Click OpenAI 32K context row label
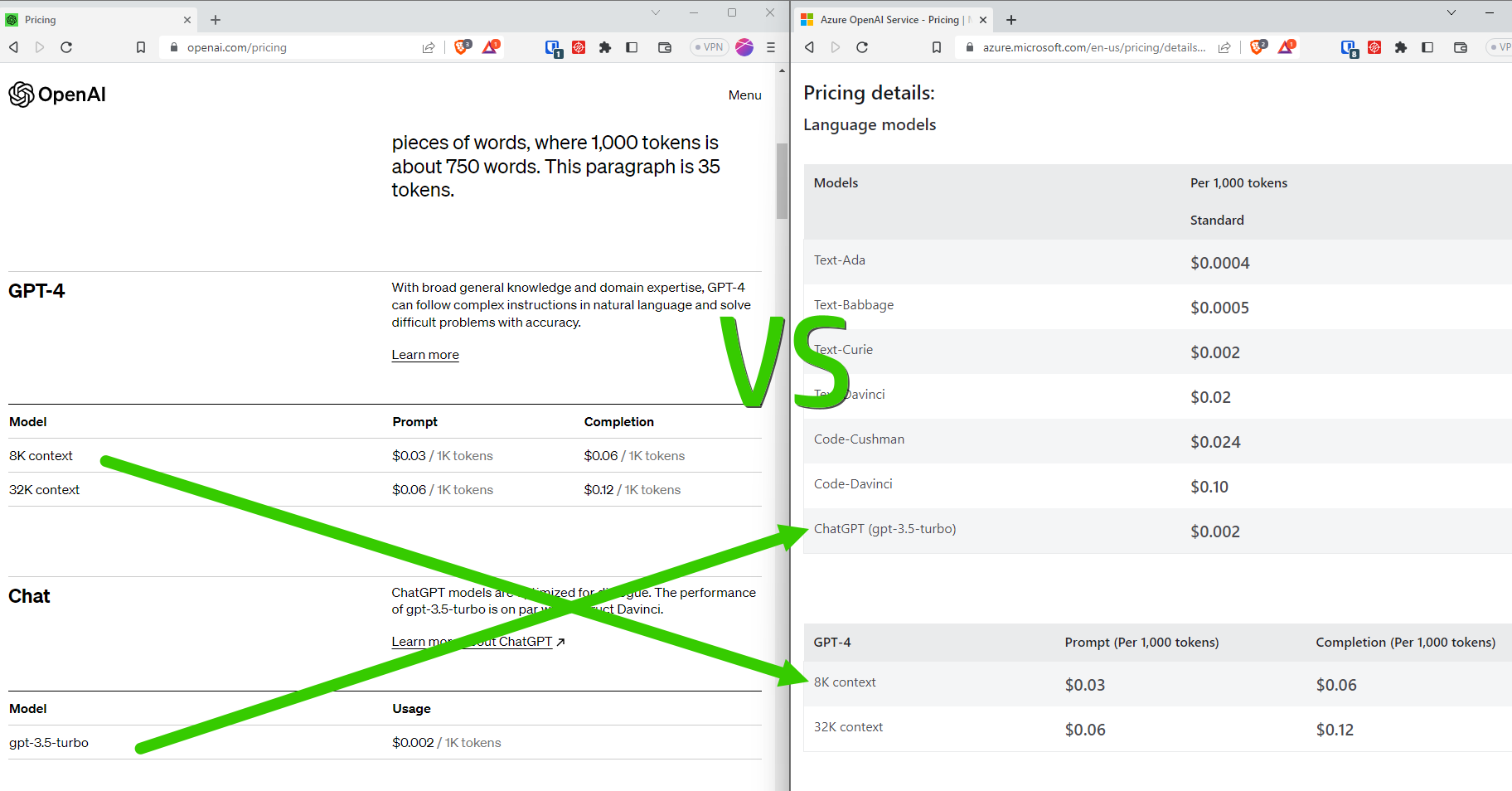The image size is (1512, 791). pyautogui.click(x=44, y=489)
